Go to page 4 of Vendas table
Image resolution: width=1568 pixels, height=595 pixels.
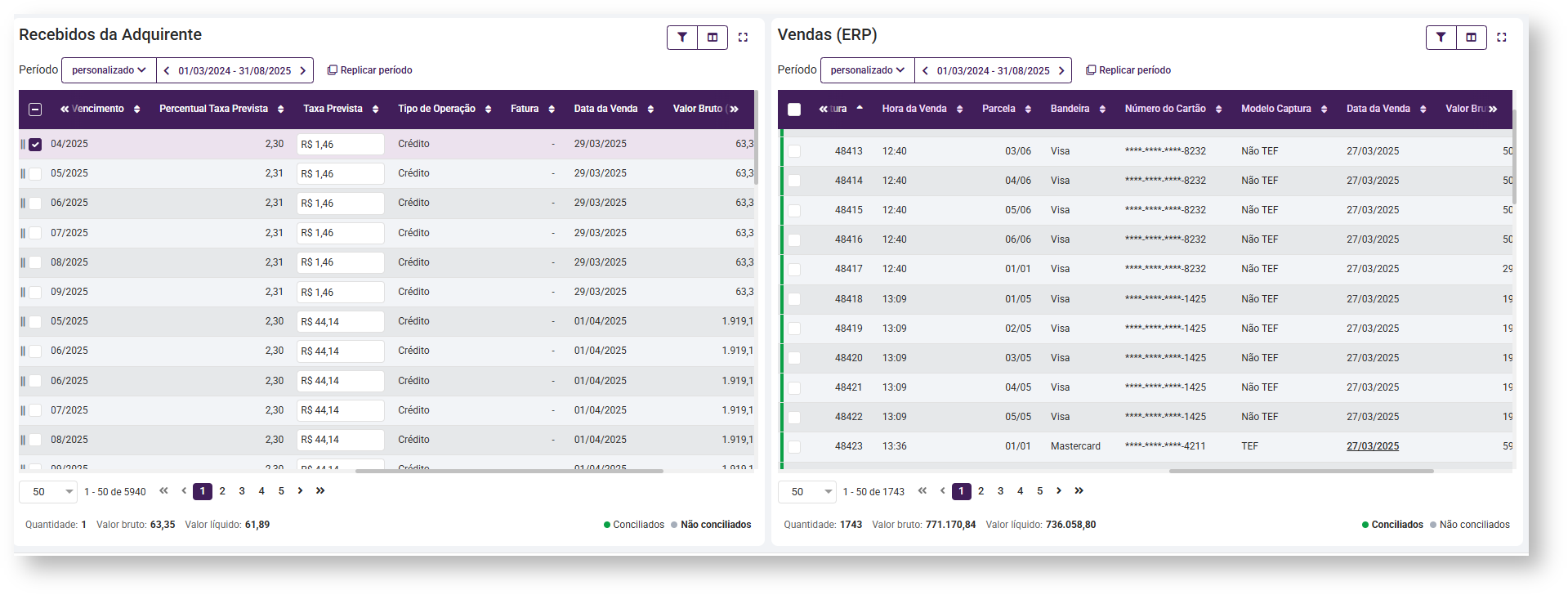1020,491
